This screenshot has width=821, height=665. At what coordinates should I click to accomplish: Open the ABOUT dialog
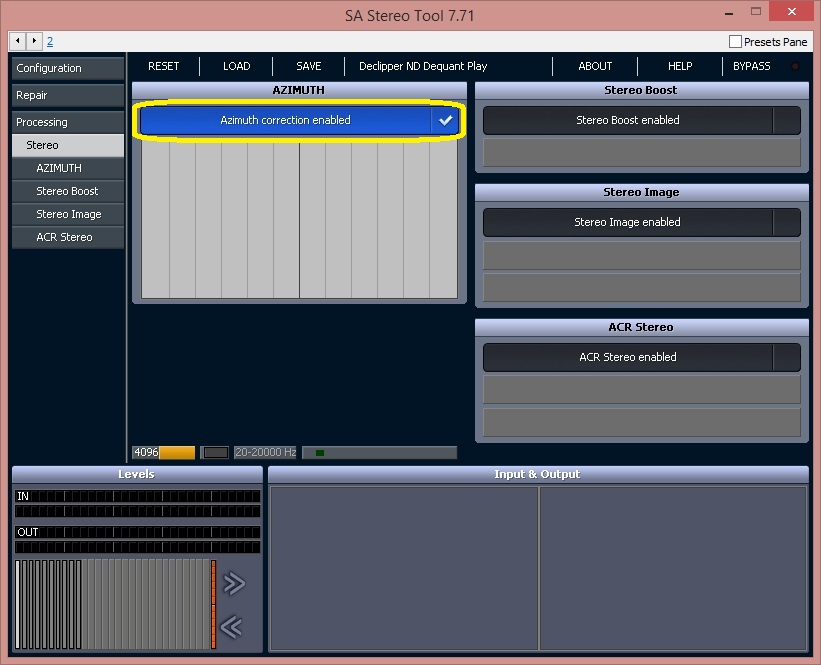[x=595, y=66]
